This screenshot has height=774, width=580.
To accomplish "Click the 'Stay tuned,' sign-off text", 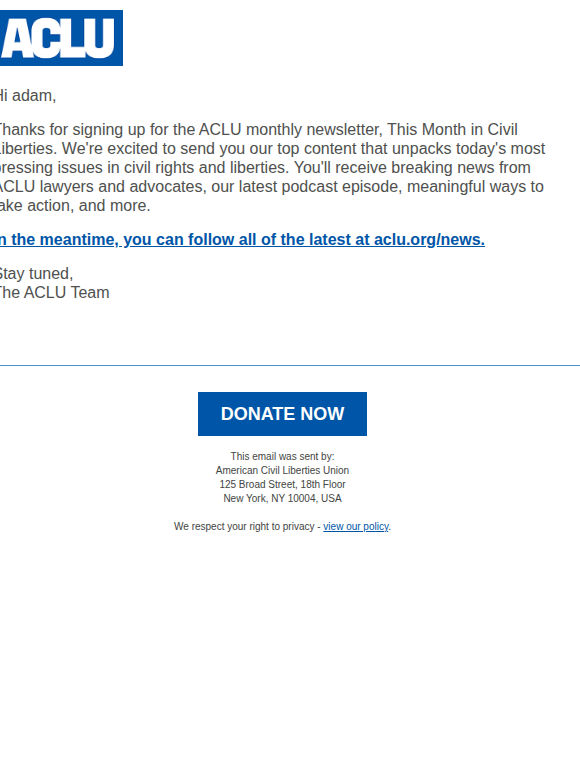I will (x=37, y=273).
